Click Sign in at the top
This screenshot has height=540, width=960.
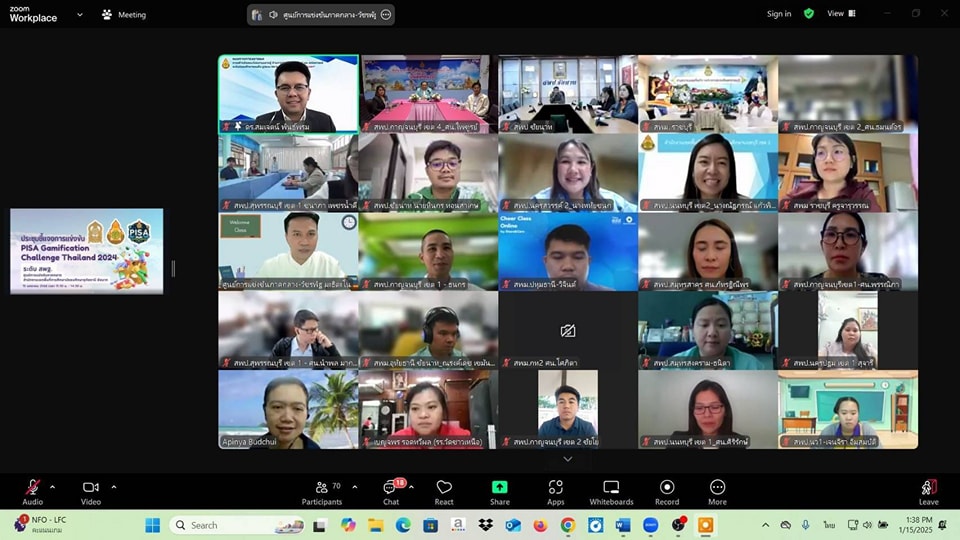779,13
